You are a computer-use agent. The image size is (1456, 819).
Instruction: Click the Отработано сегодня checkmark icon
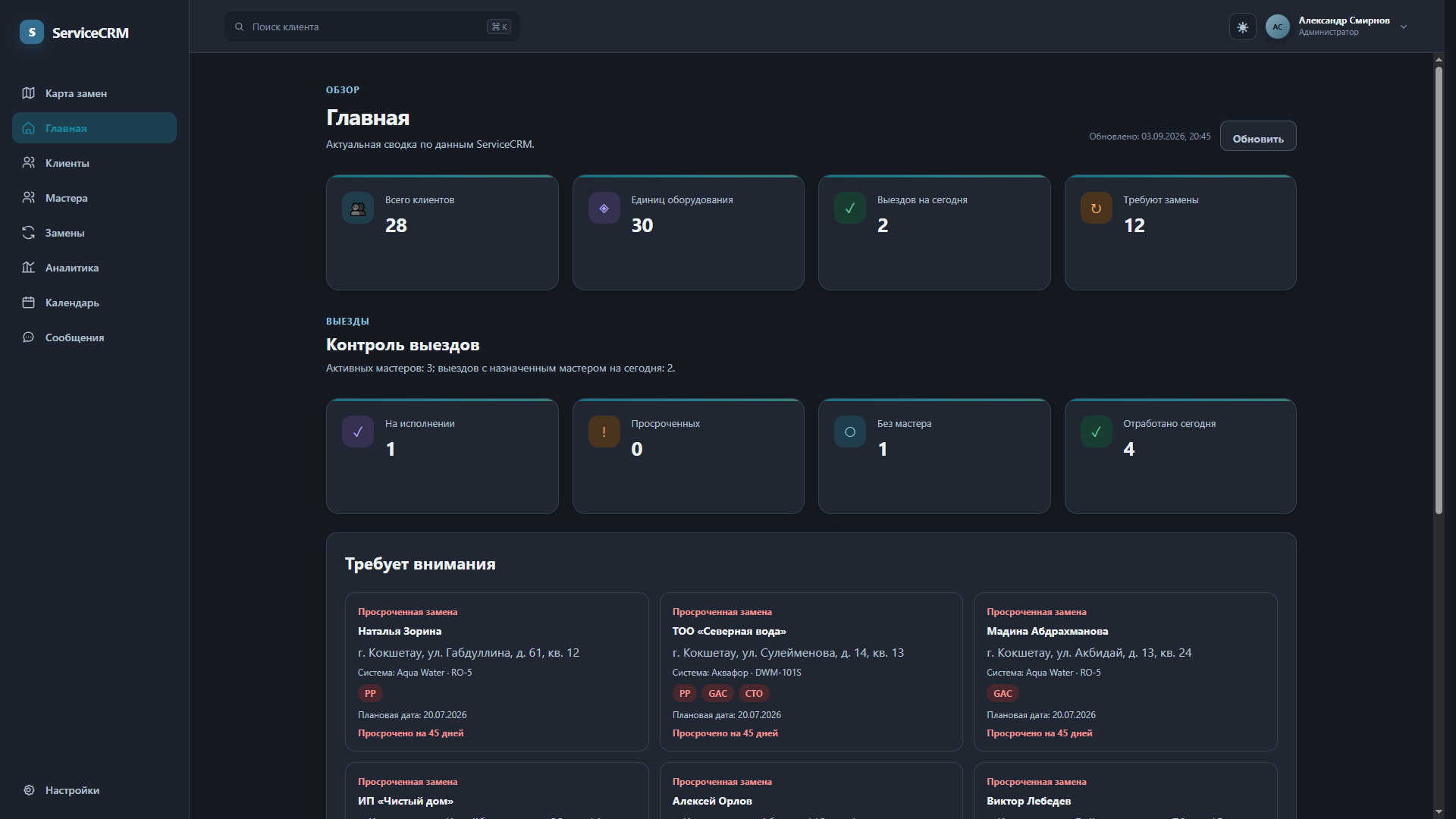pyautogui.click(x=1097, y=431)
